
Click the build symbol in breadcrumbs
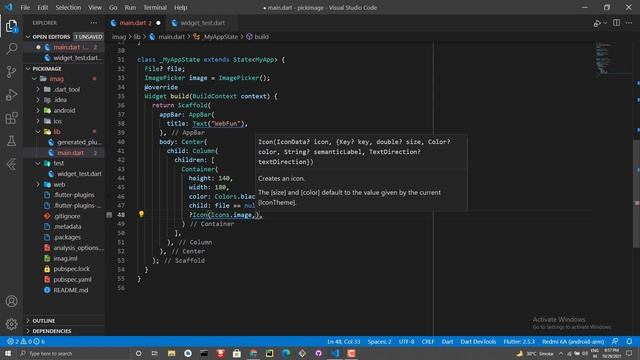tap(258, 37)
